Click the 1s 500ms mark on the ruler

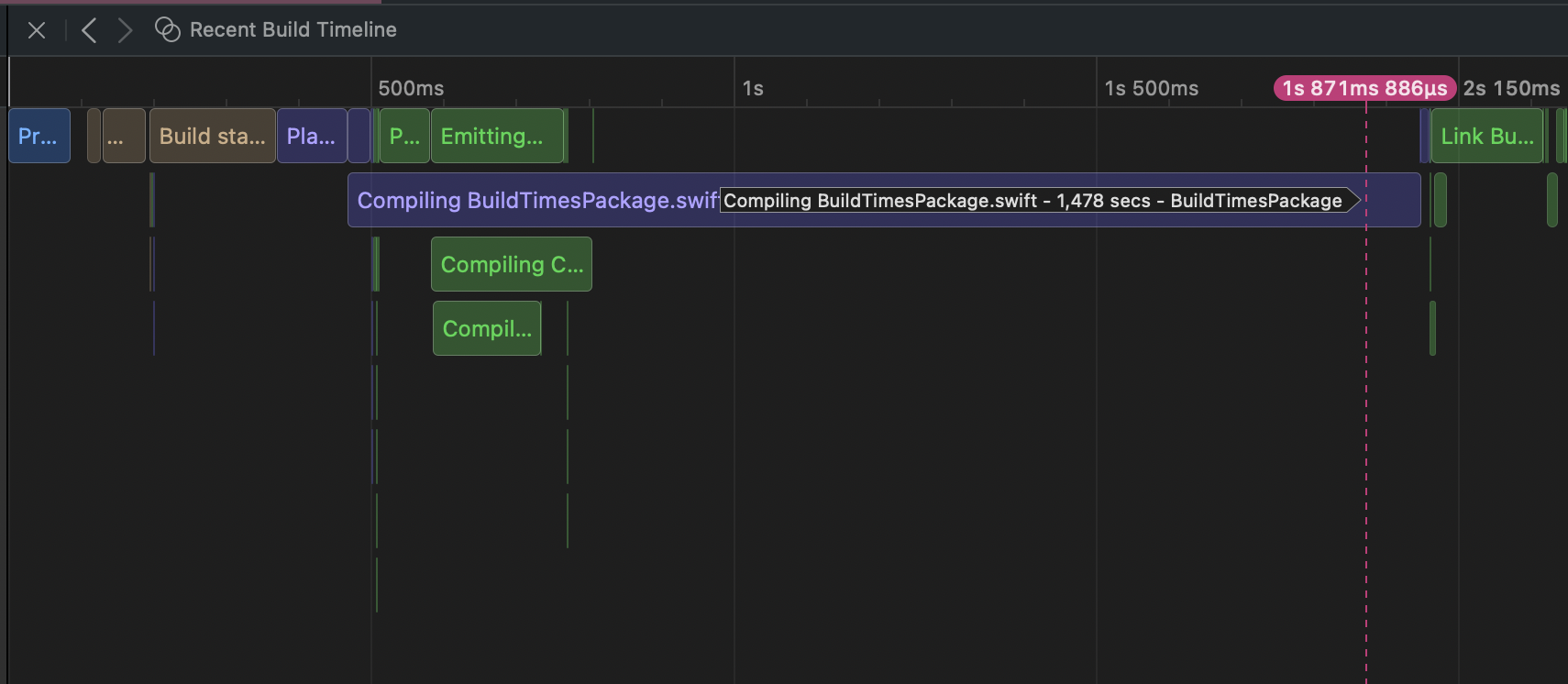point(1151,88)
